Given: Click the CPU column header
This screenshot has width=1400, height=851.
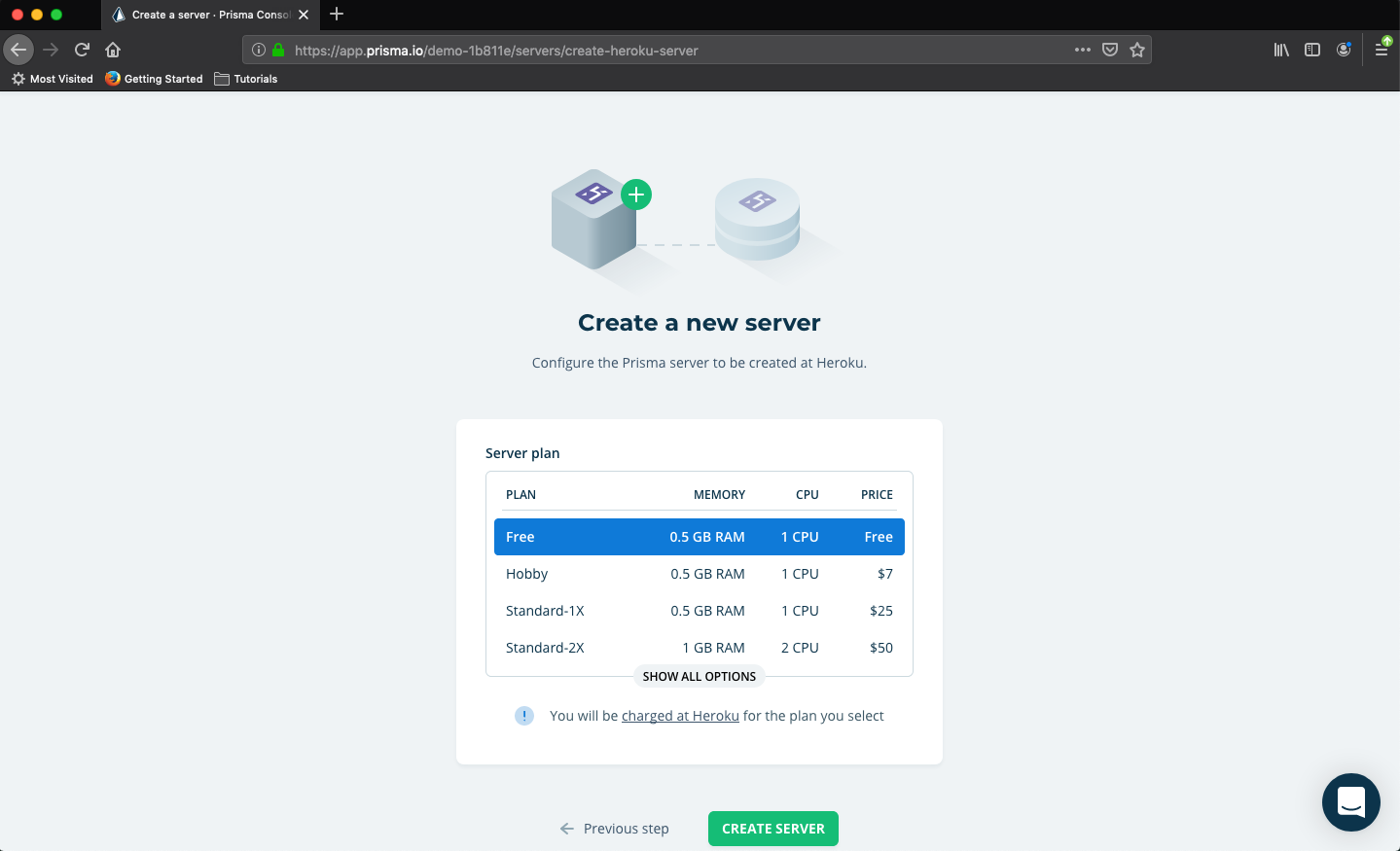Looking at the screenshot, I should point(808,495).
